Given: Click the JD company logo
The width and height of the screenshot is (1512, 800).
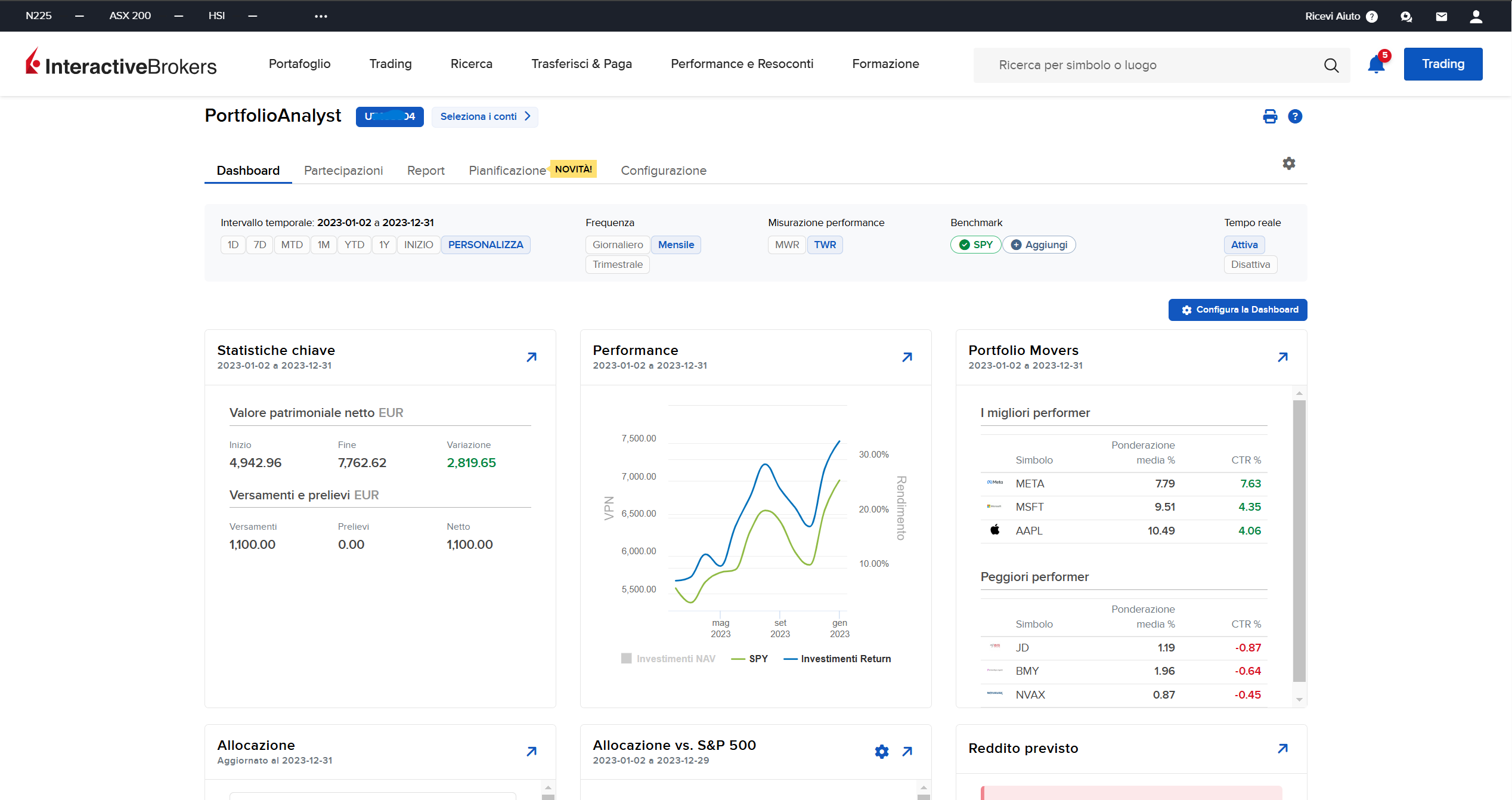Looking at the screenshot, I should coord(994,646).
